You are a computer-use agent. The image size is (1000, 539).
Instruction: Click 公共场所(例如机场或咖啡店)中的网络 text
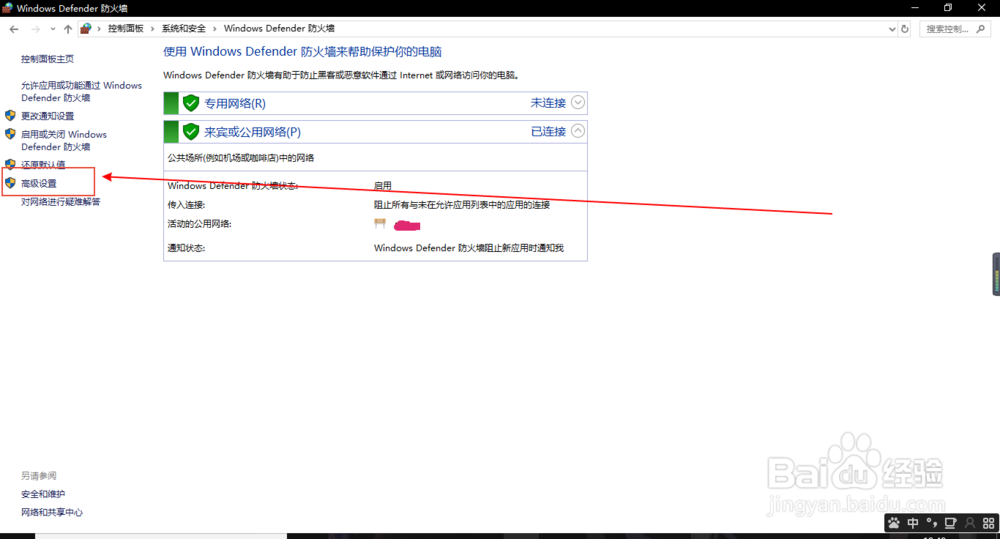[x=240, y=158]
